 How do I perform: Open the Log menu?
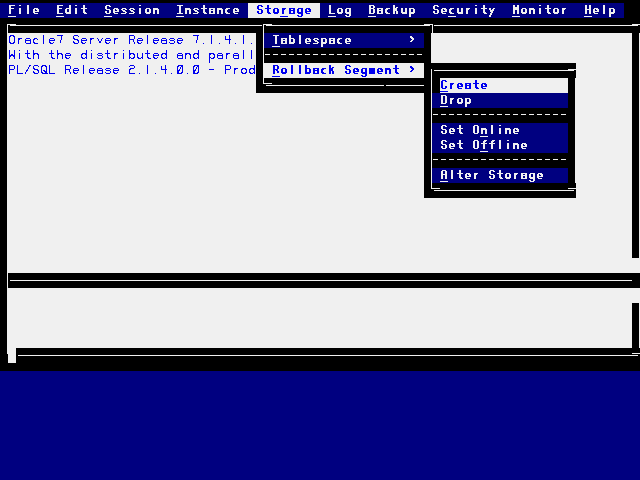(340, 10)
